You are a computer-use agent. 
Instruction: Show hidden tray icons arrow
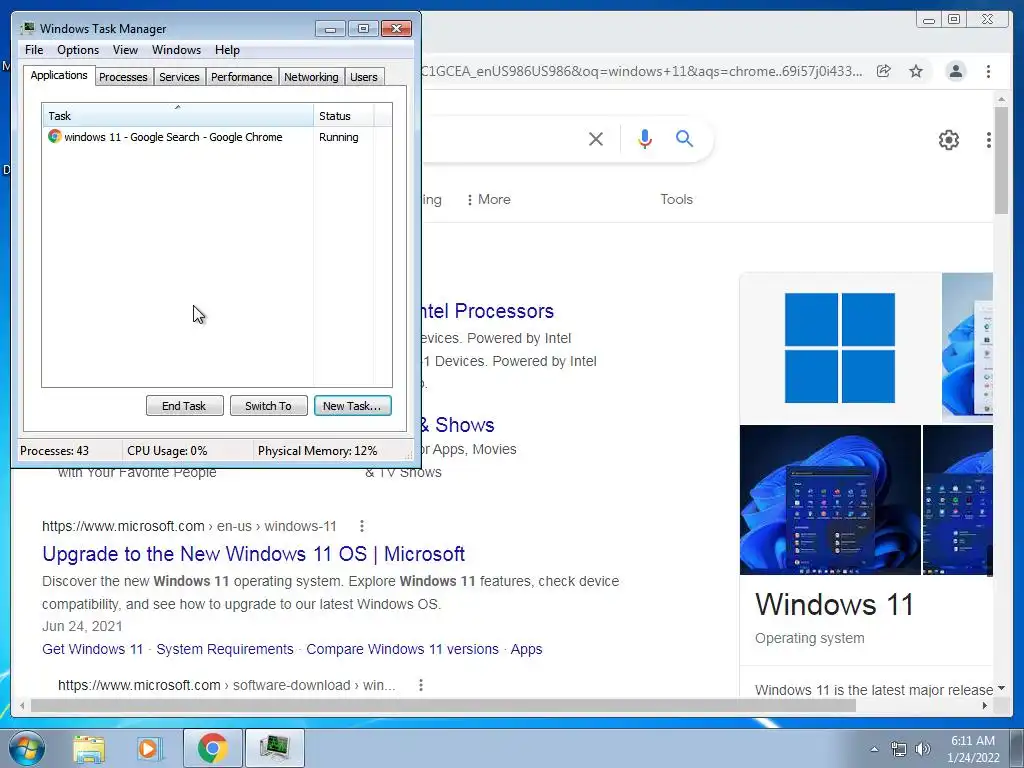click(x=874, y=749)
